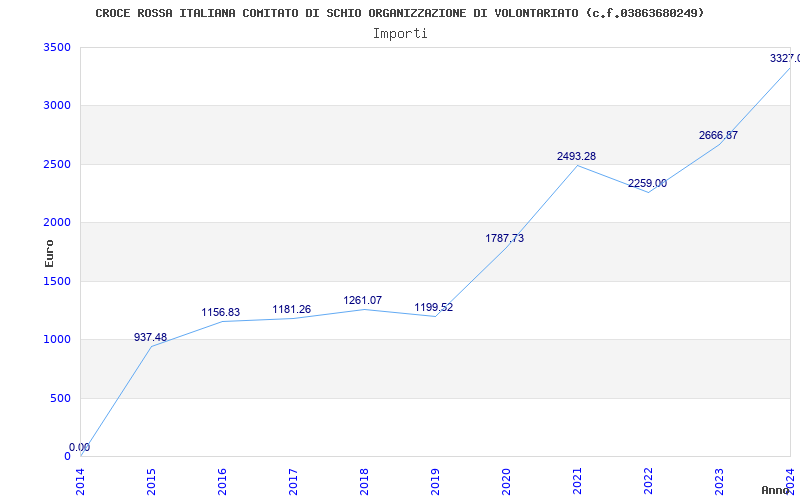The image size is (800, 500).
Task: Click the 1787.73 data label
Action: pos(505,238)
